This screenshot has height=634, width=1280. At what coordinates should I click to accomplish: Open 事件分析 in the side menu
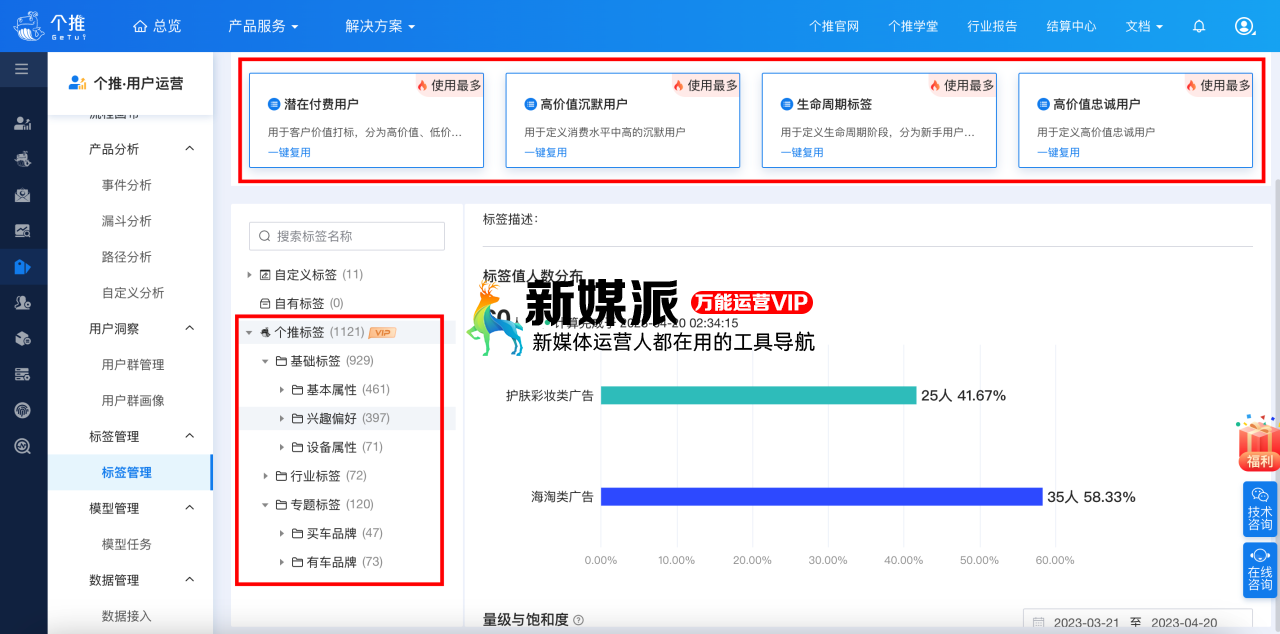coord(127,185)
